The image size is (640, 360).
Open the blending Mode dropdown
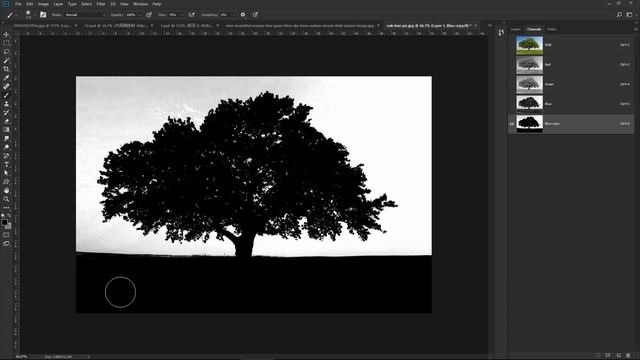(x=85, y=15)
